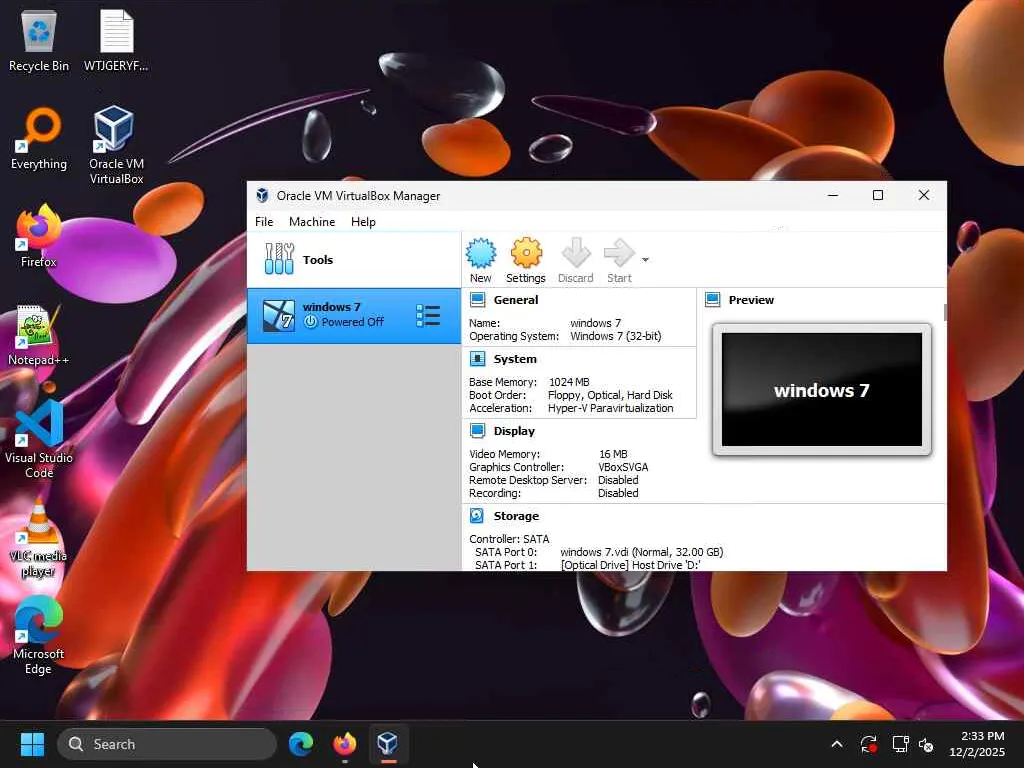This screenshot has height=768, width=1024.
Task: Click the 'windows 7.vdi (Normal, 32.00 GB)' text
Action: click(x=641, y=552)
